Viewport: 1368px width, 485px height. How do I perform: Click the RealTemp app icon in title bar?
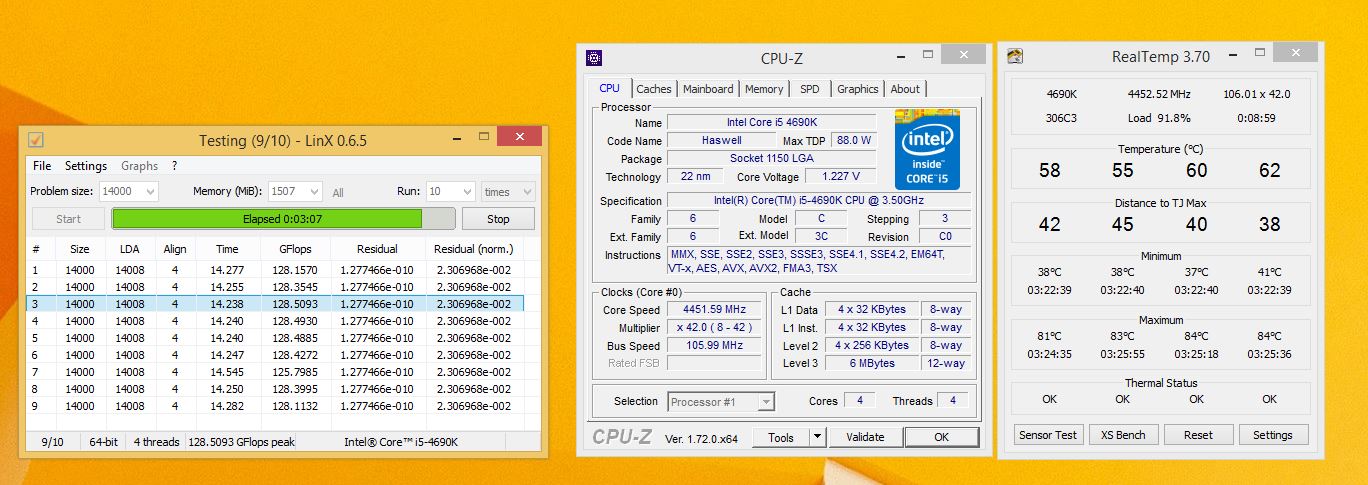pyautogui.click(x=1015, y=57)
